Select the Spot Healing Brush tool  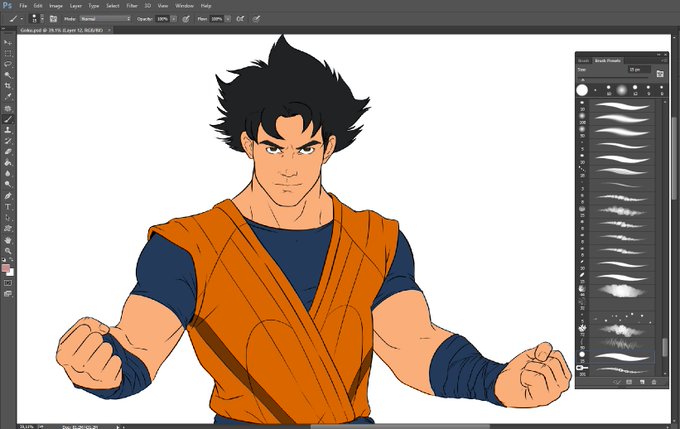pyautogui.click(x=8, y=108)
